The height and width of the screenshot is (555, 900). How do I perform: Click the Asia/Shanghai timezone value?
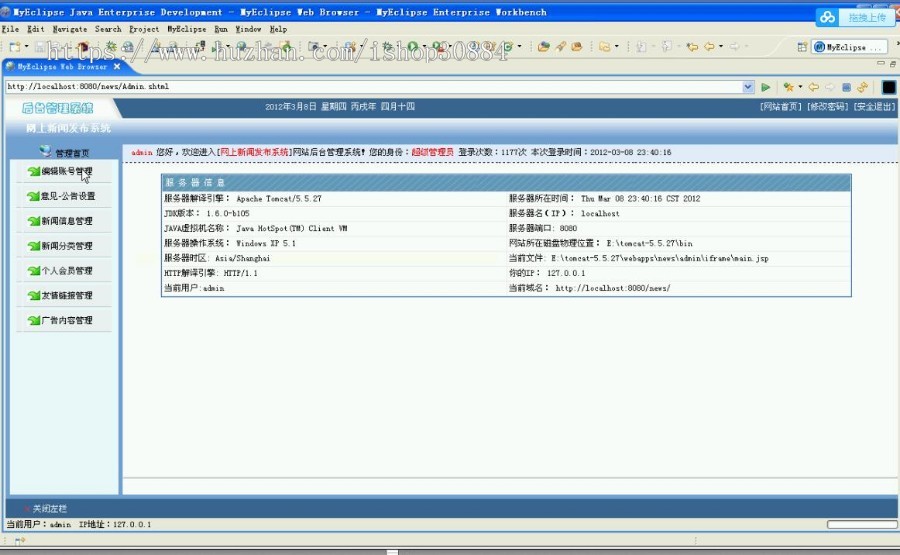pos(242,258)
